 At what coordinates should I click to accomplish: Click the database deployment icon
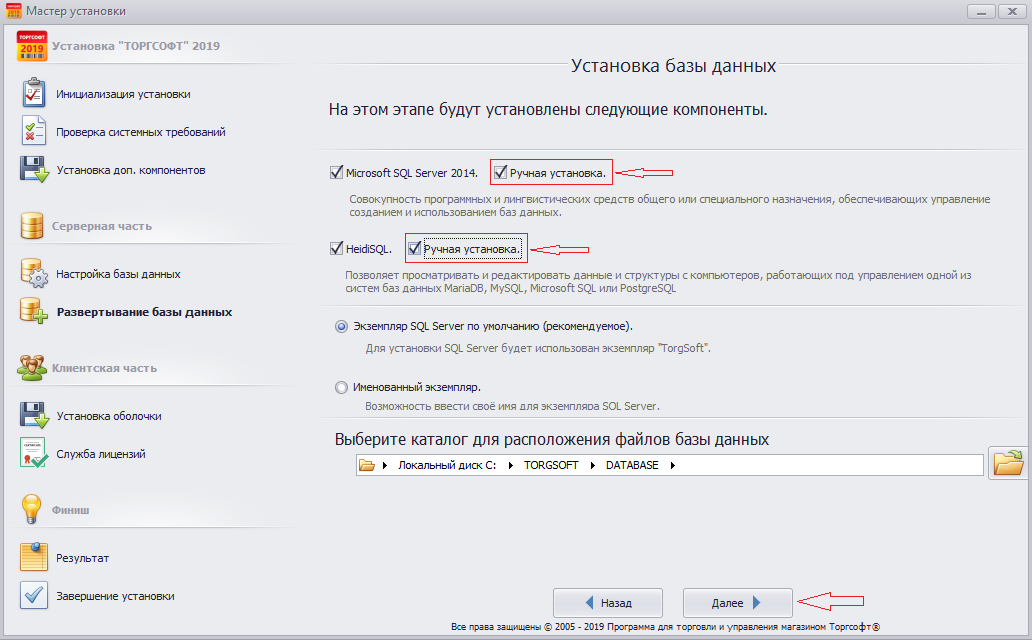(34, 311)
